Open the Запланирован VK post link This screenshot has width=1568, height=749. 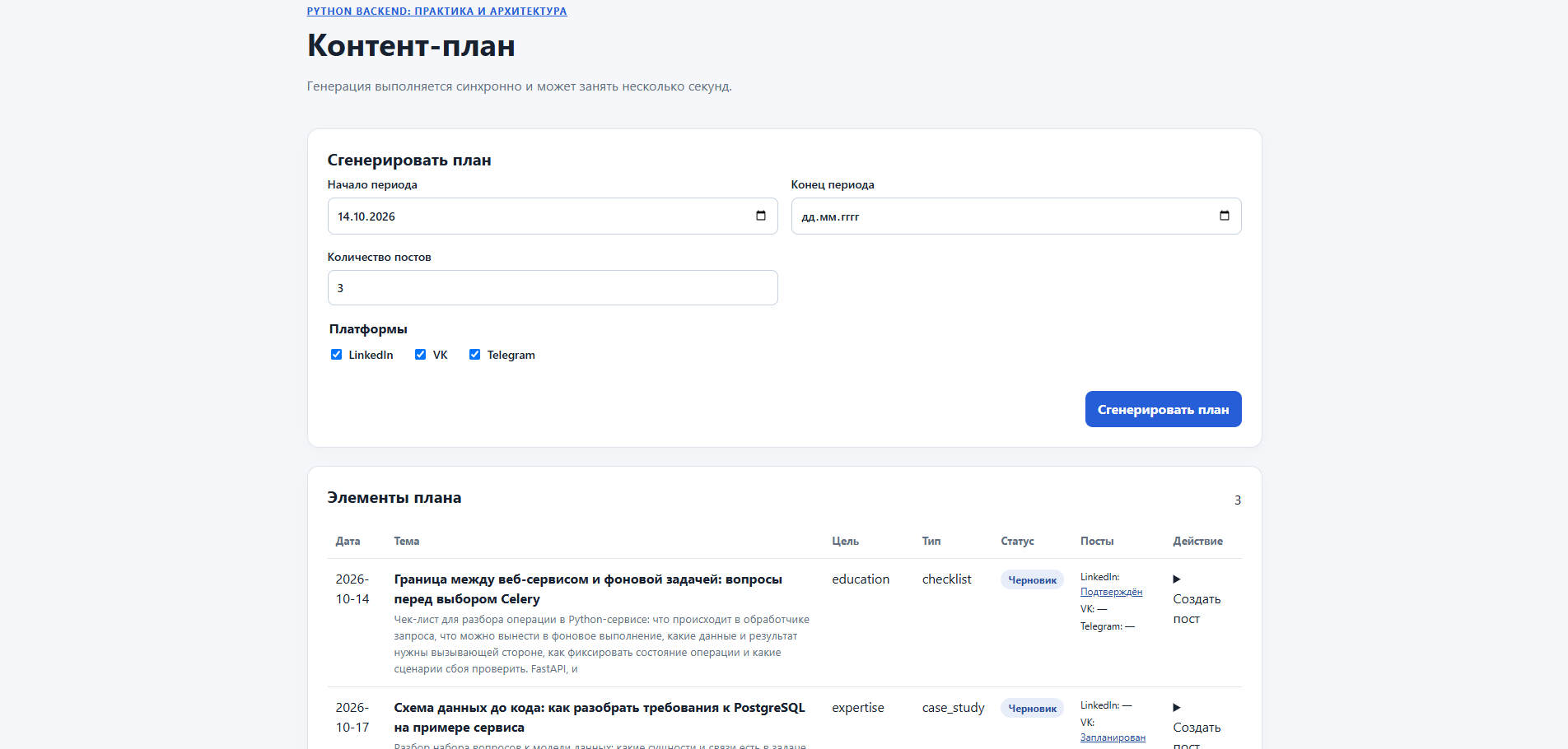pos(1113,737)
